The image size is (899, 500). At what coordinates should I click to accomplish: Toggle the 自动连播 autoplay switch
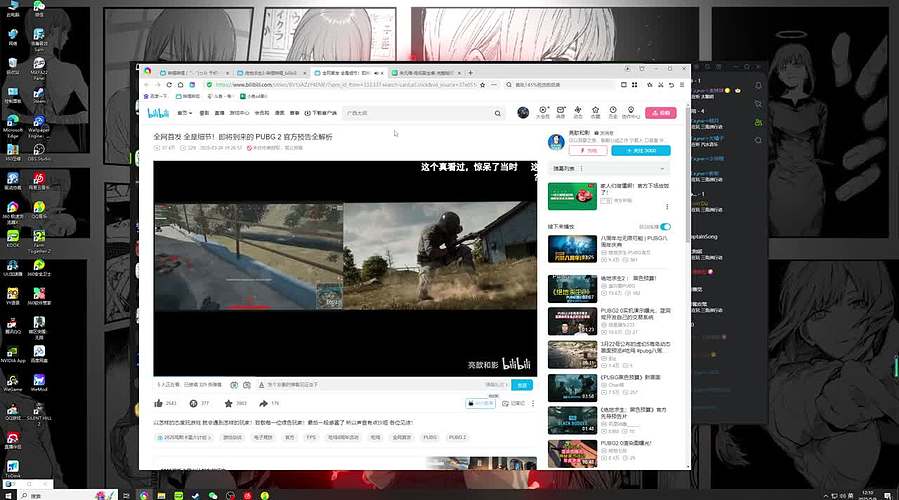666,226
